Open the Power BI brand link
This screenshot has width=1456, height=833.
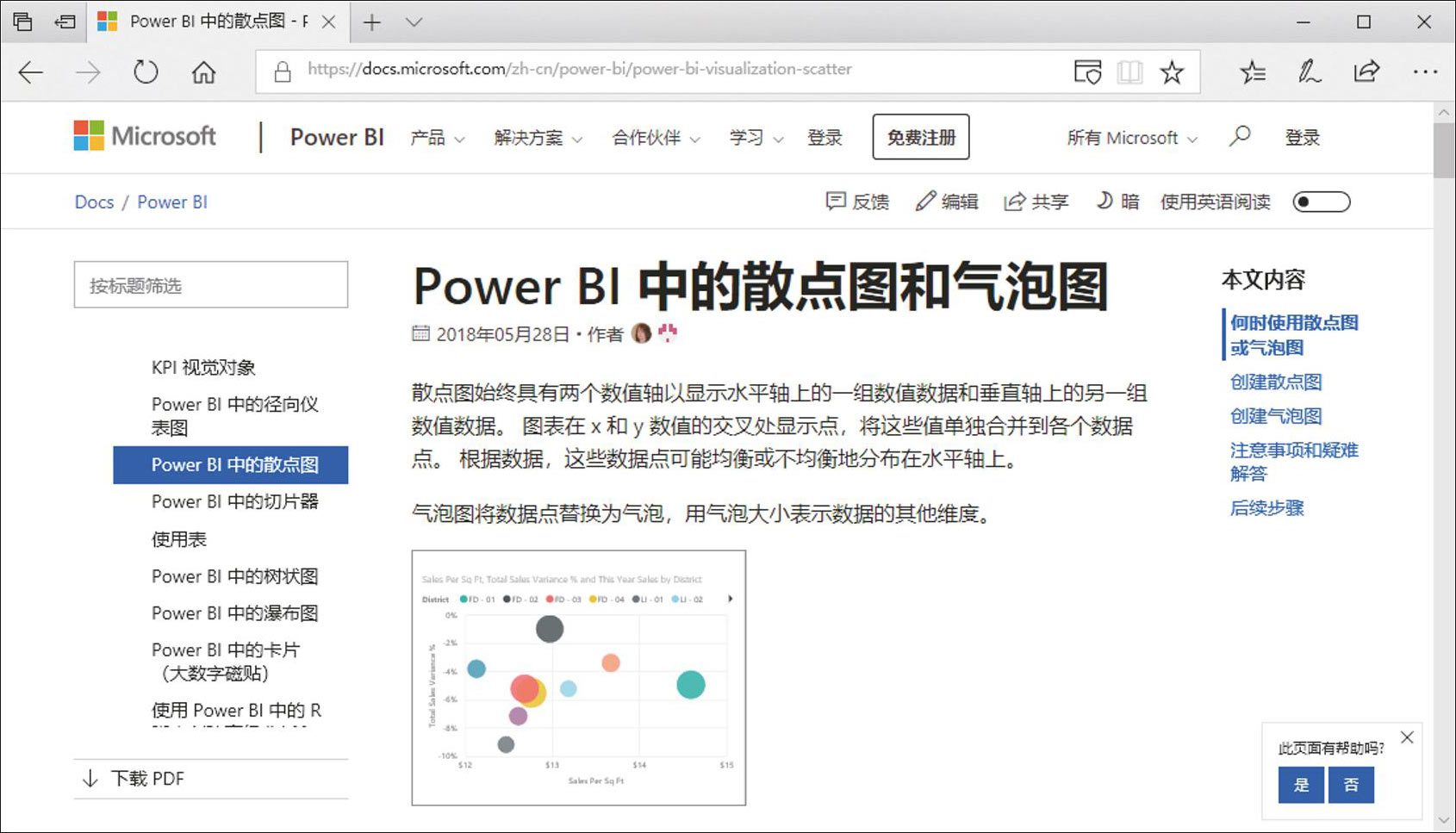(x=337, y=137)
